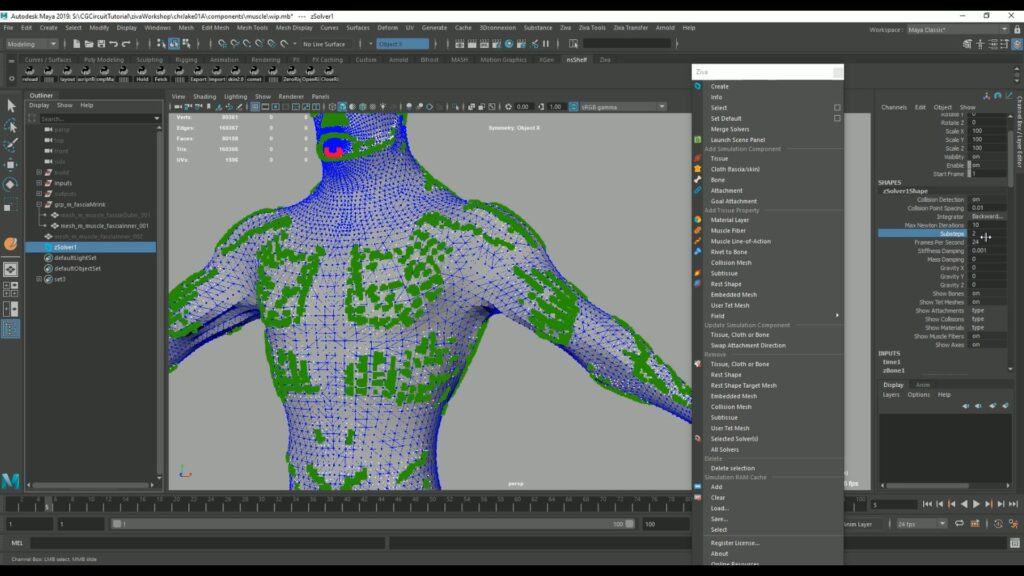
Task: Open the 24 fps frame rate dropdown
Action: pyautogui.click(x=921, y=524)
